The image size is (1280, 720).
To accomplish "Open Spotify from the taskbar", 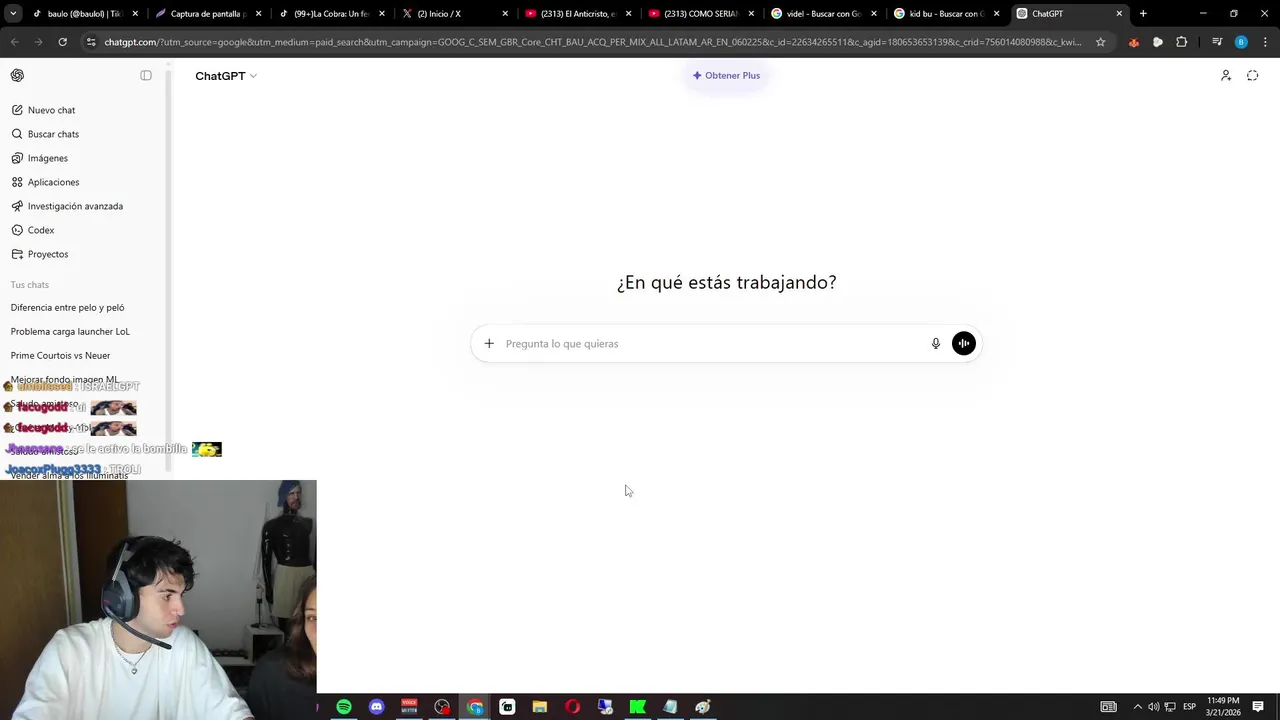I will pos(344,707).
